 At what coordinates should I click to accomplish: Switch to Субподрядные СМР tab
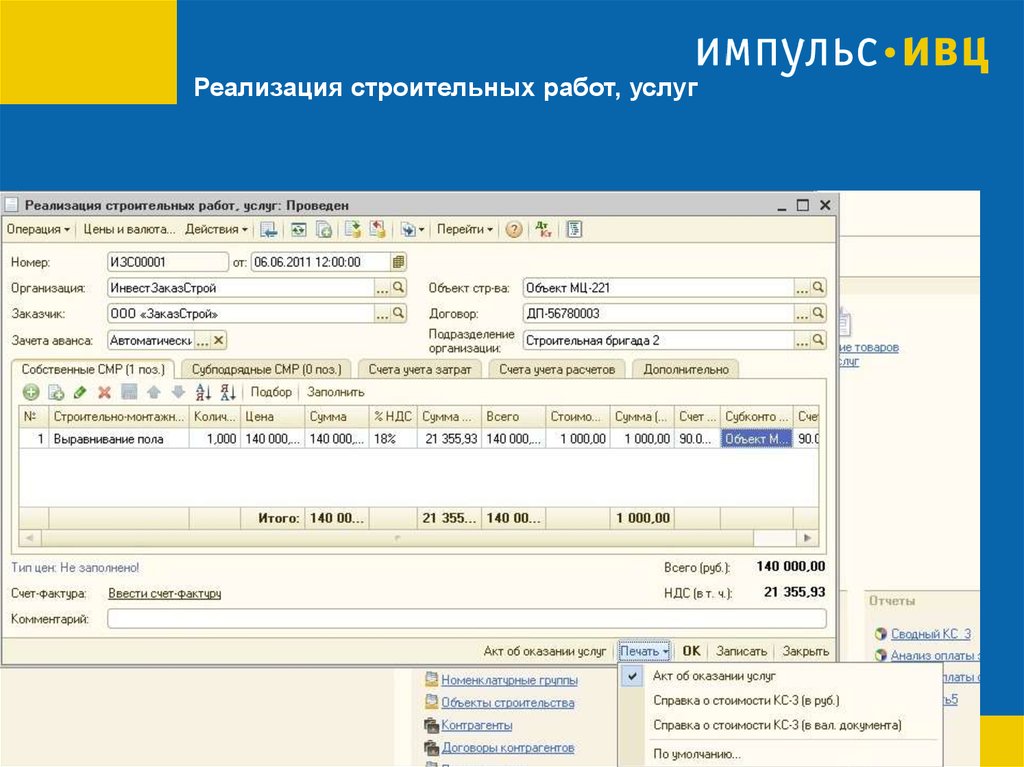[266, 370]
